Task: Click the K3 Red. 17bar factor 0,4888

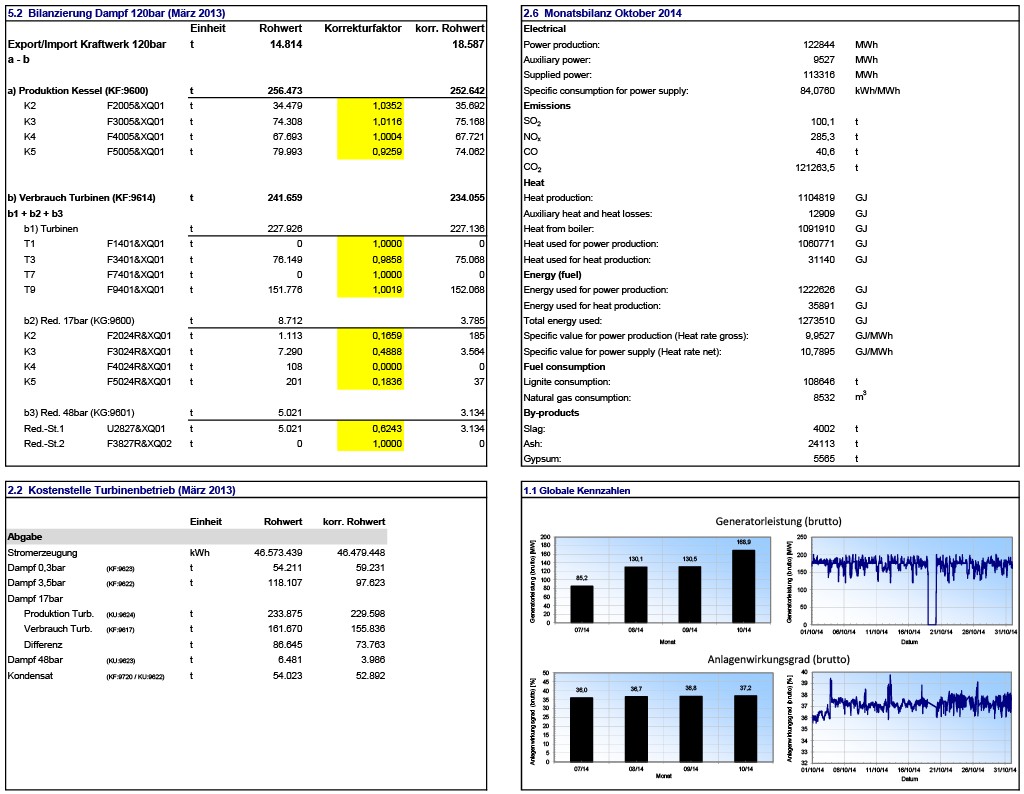Action: click(371, 352)
